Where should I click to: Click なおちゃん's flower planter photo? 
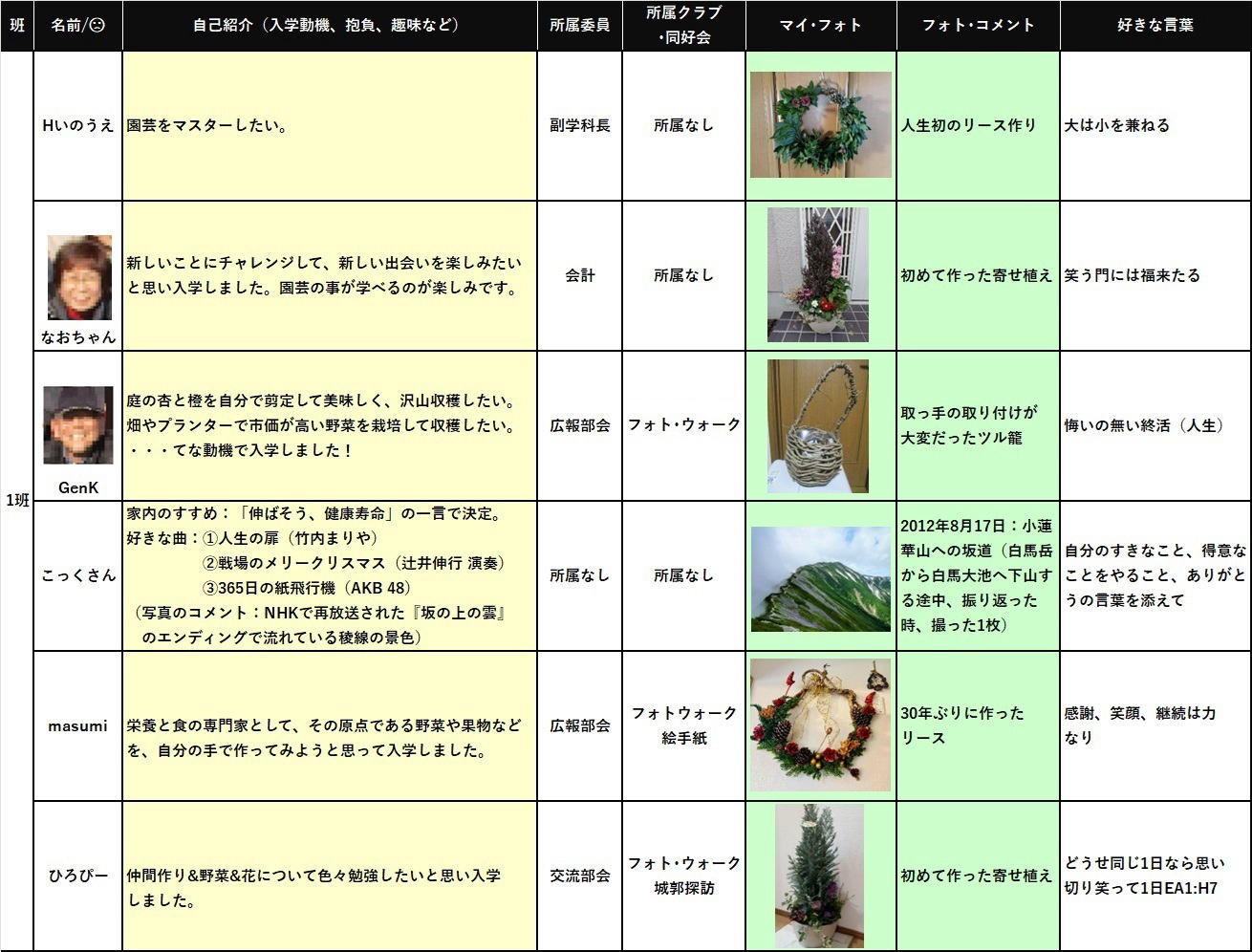[x=817, y=275]
